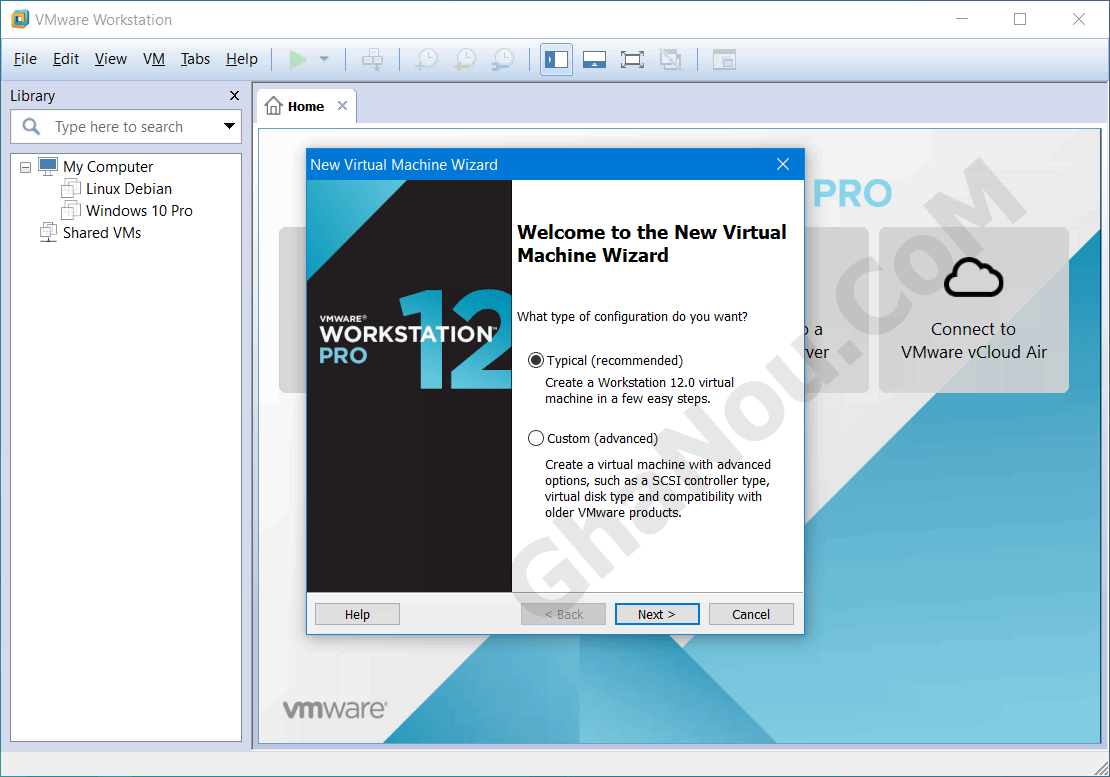Select Shared VMs in the Library

tap(101, 233)
